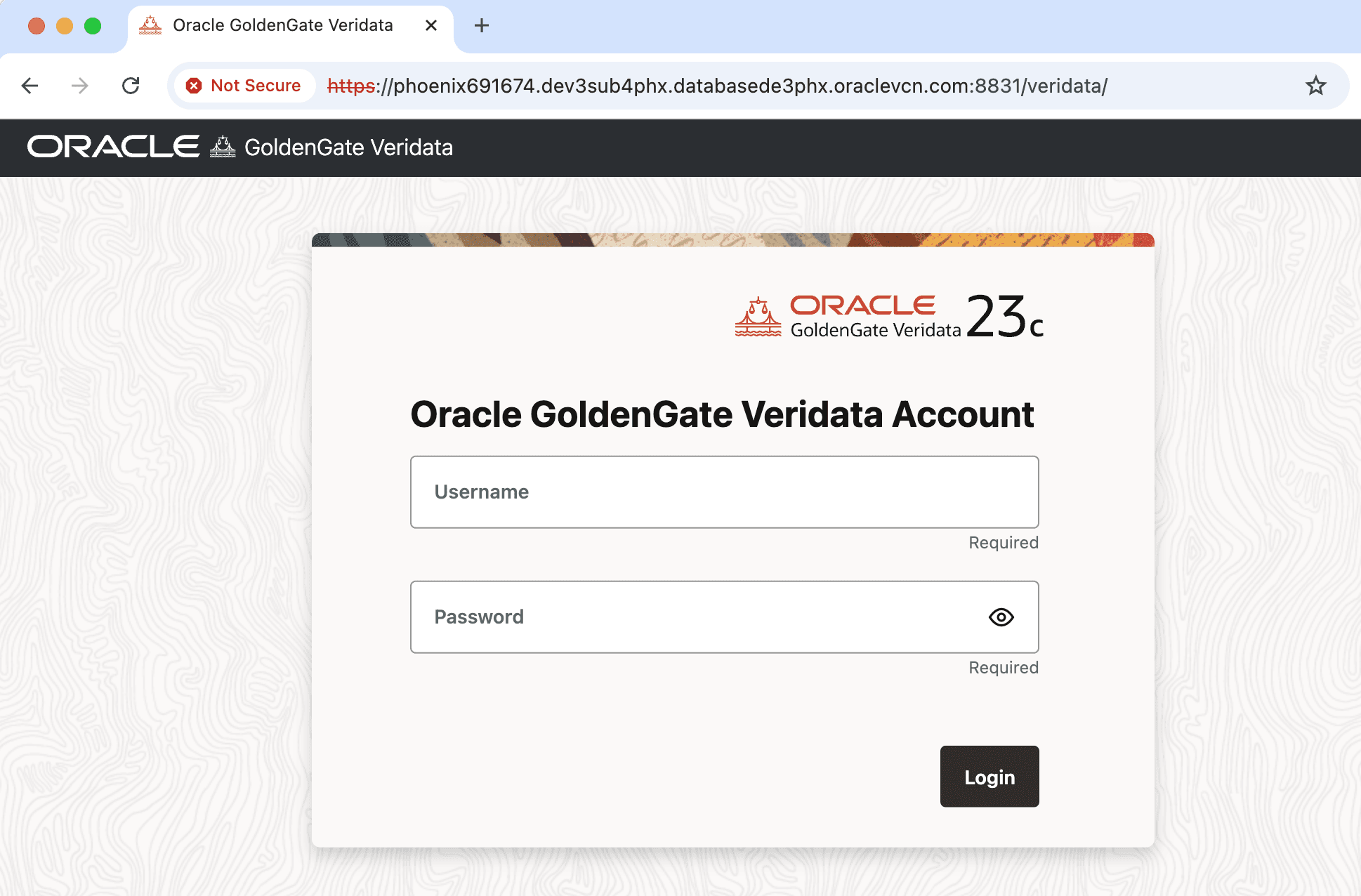Bookmark this page with the star icon
Screen dimensions: 1361x896
pos(1315,86)
